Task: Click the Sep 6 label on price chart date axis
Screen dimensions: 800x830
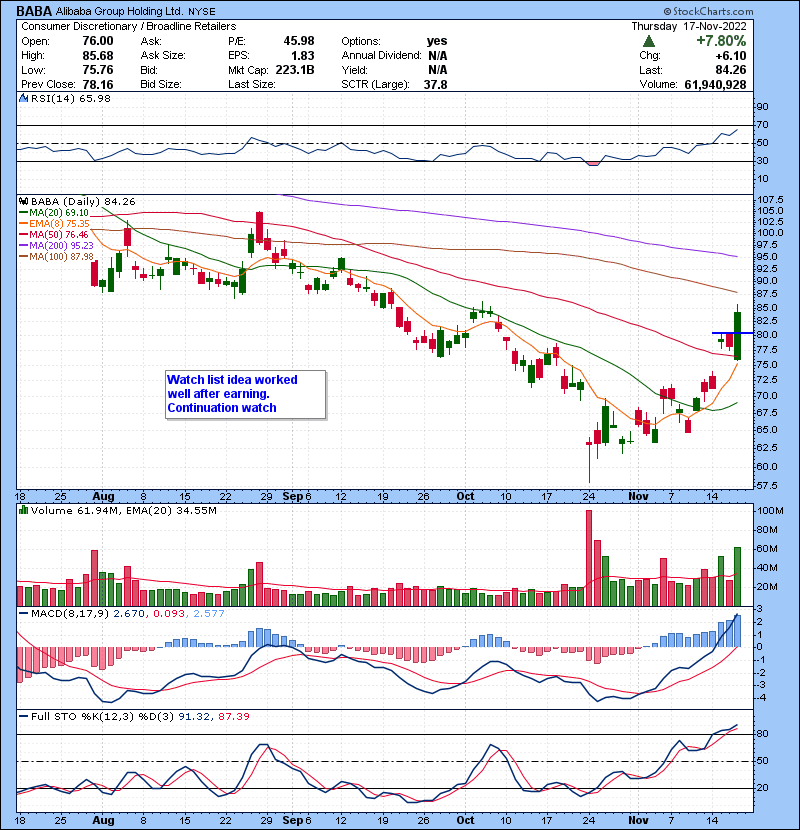Action: (x=297, y=497)
